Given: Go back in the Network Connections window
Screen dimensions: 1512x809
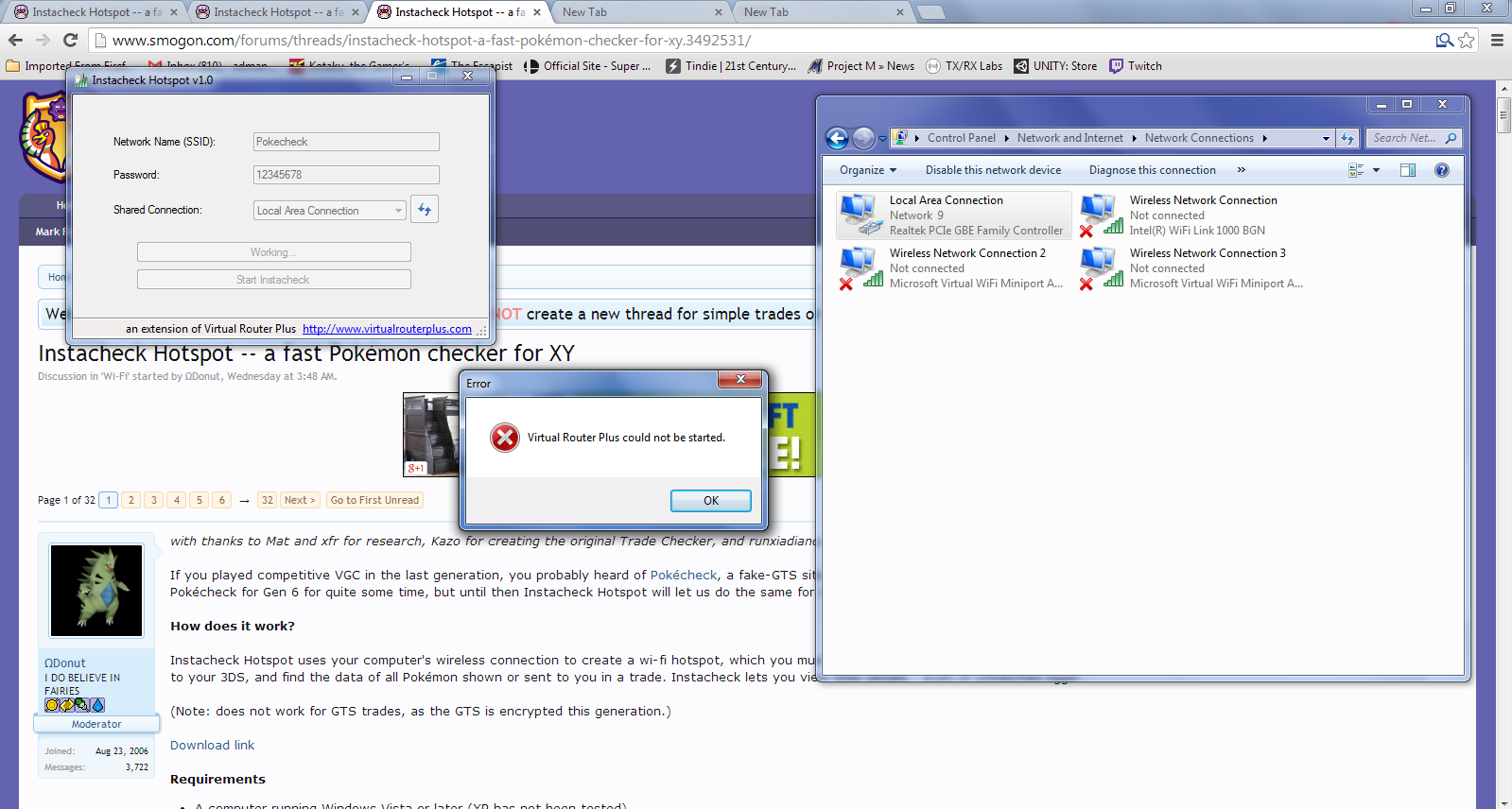Looking at the screenshot, I should (837, 138).
